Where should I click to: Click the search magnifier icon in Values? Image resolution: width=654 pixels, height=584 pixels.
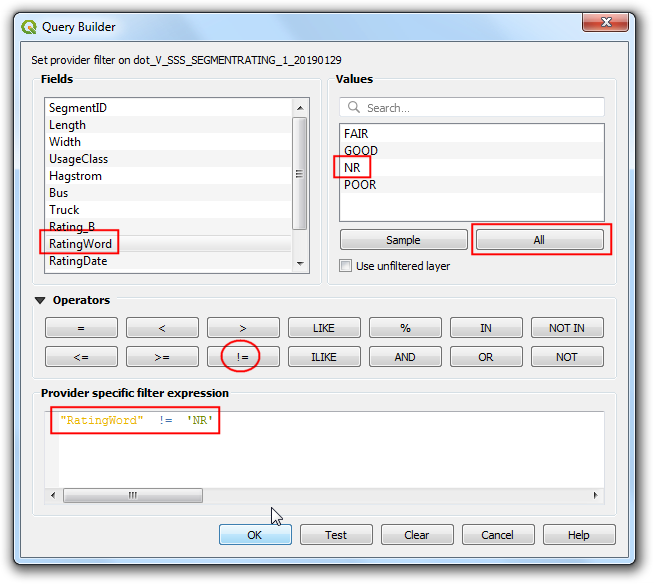click(353, 108)
